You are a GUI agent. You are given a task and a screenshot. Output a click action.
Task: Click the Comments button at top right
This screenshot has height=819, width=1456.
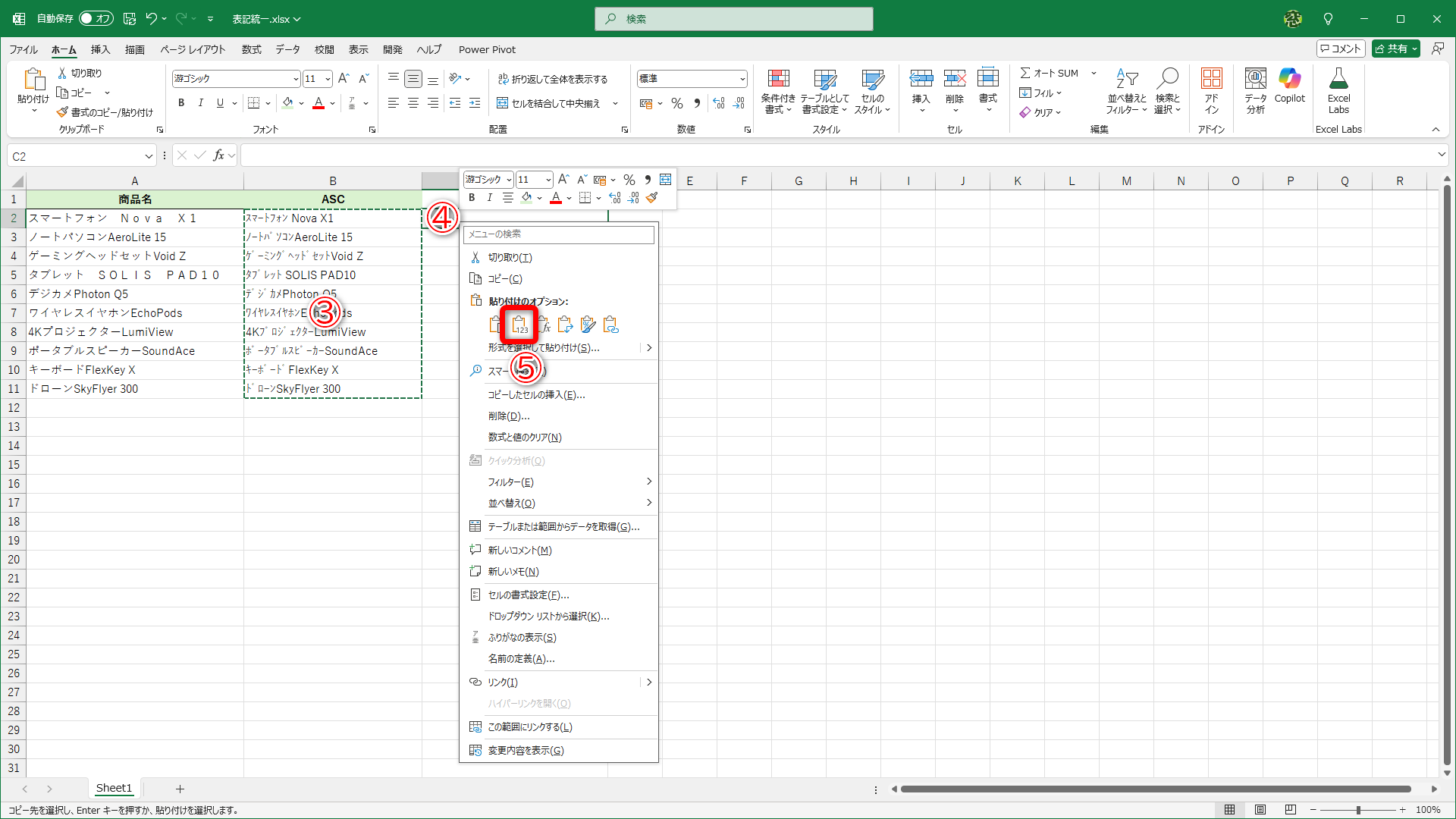point(1341,49)
